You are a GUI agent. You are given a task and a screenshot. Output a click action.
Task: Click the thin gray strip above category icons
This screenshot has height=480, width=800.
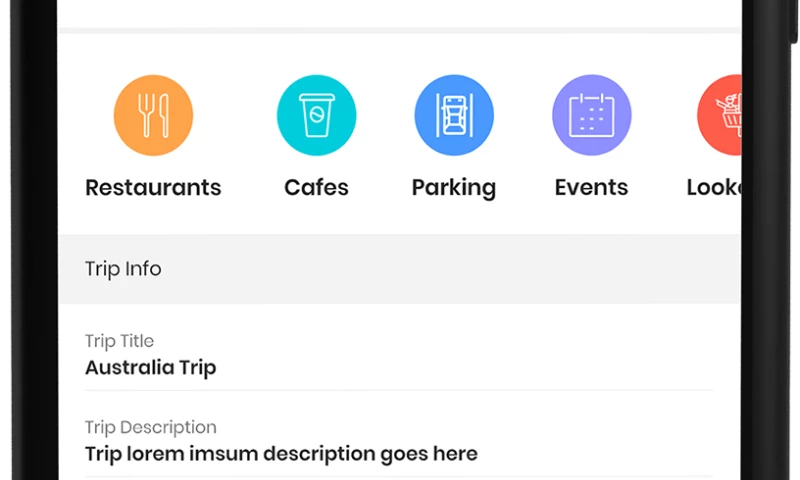point(398,30)
